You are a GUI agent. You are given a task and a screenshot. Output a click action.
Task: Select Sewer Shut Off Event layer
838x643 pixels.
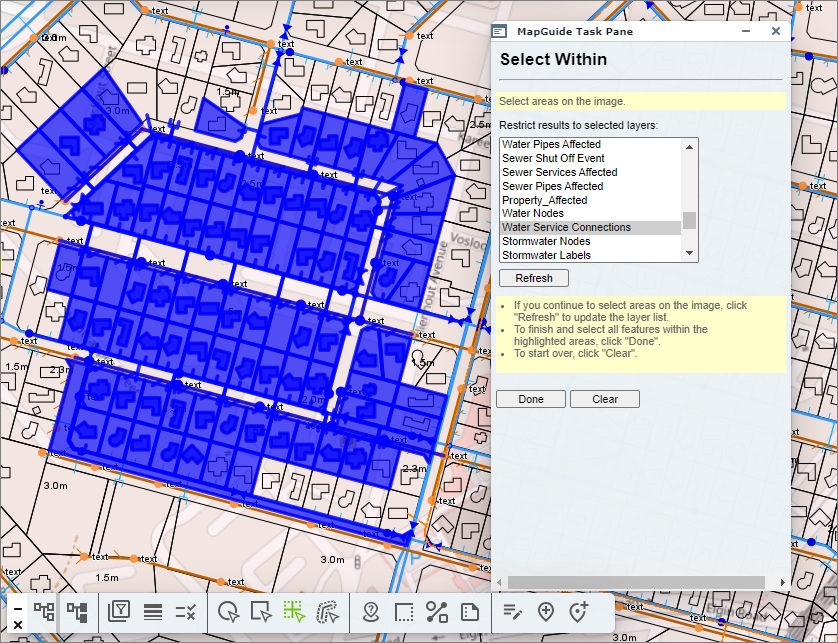coord(553,158)
